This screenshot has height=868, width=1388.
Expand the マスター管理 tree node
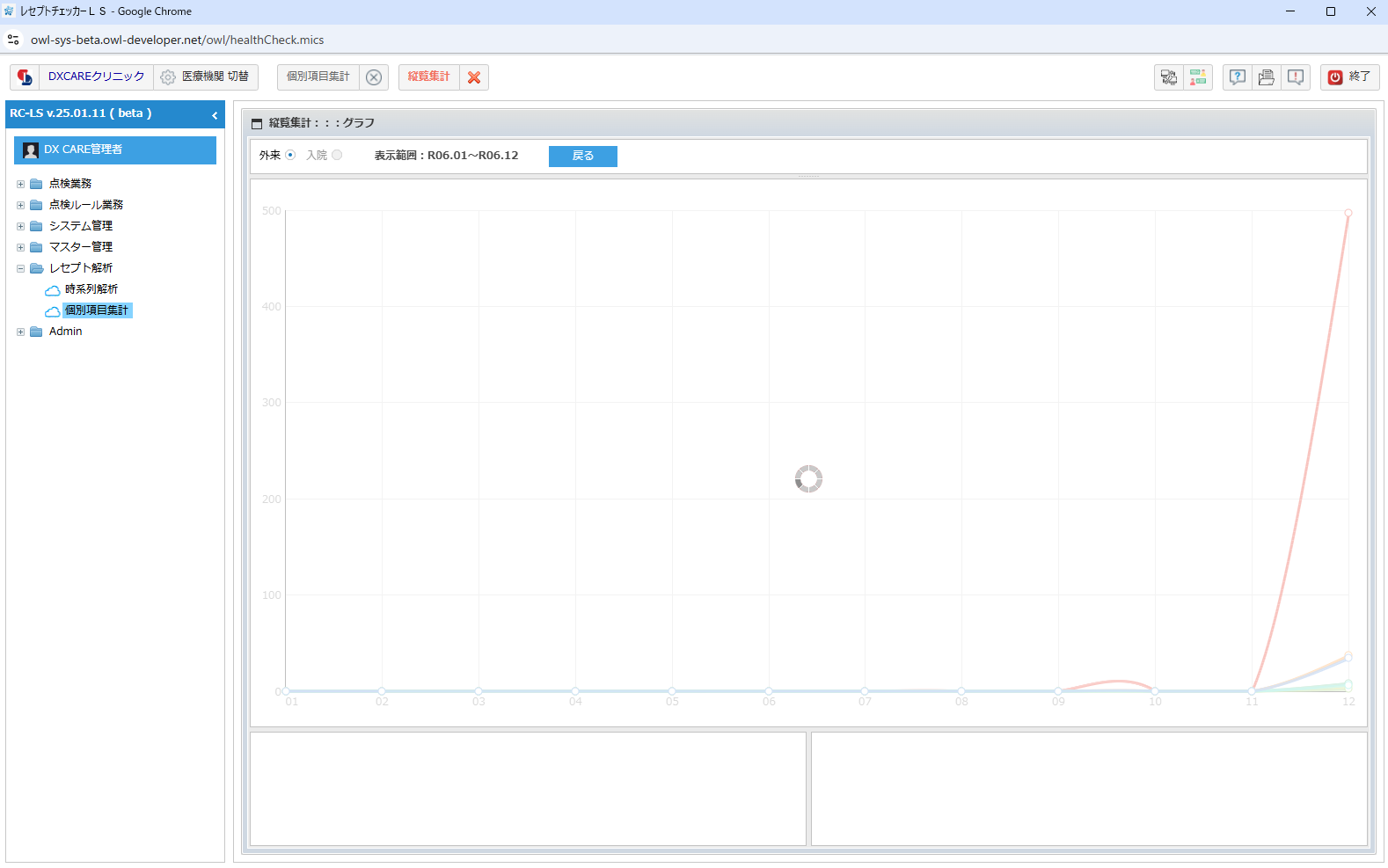click(20, 247)
